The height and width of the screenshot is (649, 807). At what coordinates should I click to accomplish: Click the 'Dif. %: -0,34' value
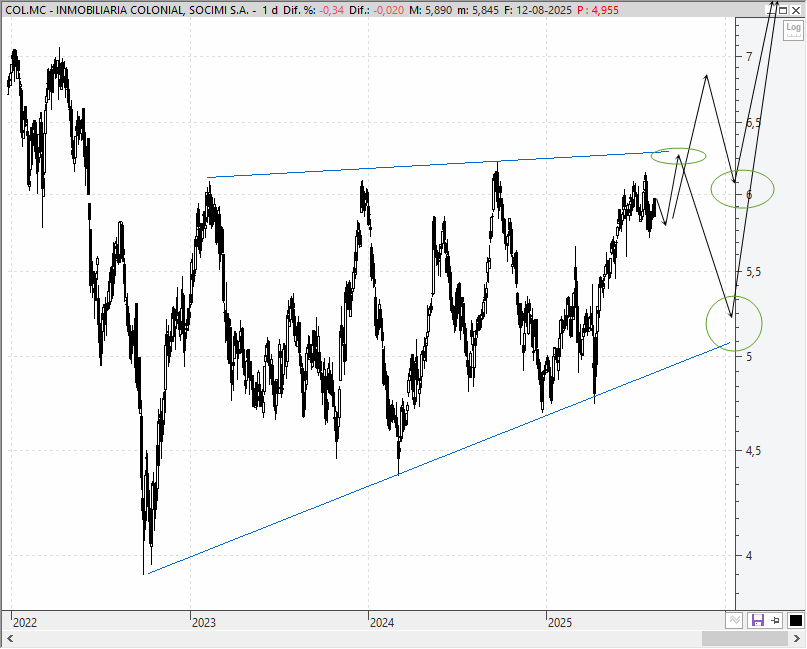(x=313, y=10)
